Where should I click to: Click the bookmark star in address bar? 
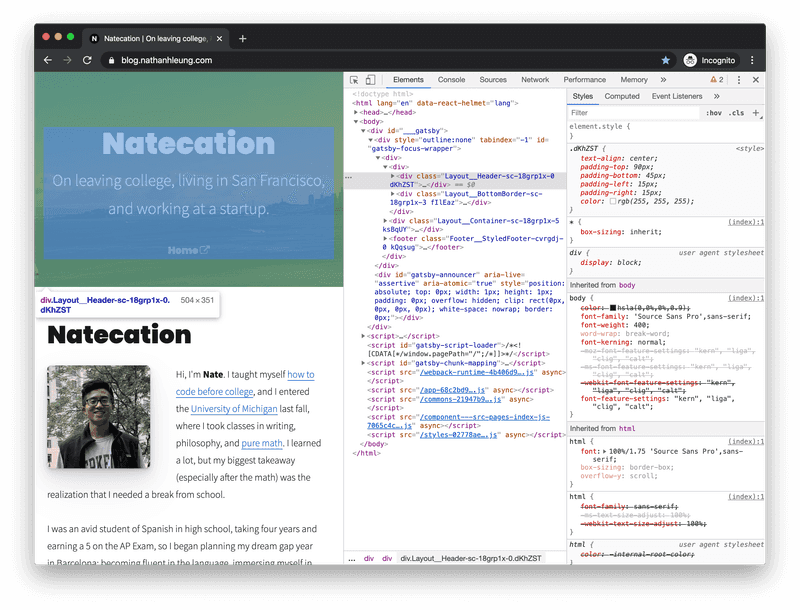pos(666,60)
